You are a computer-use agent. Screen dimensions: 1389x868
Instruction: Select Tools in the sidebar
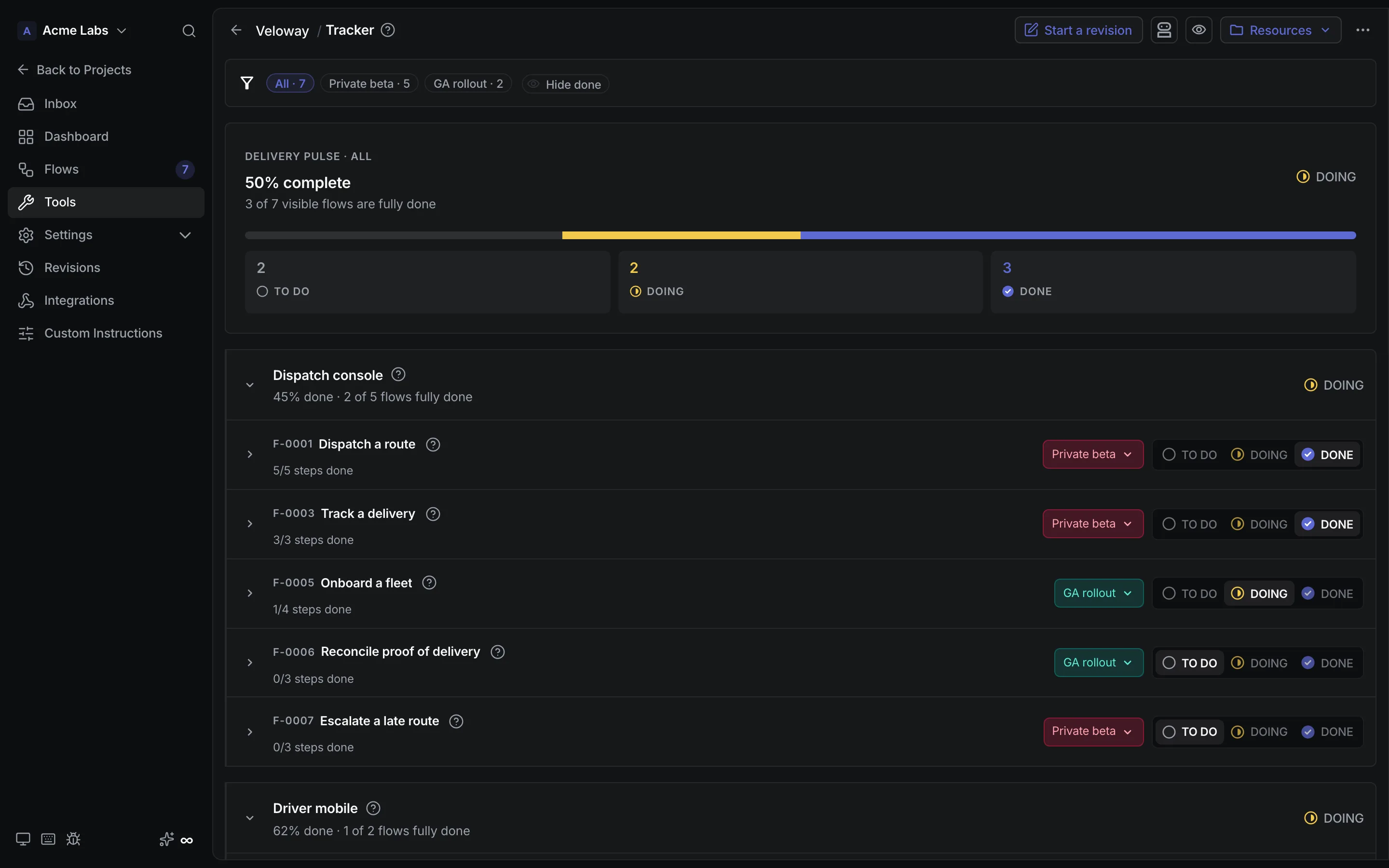click(106, 202)
